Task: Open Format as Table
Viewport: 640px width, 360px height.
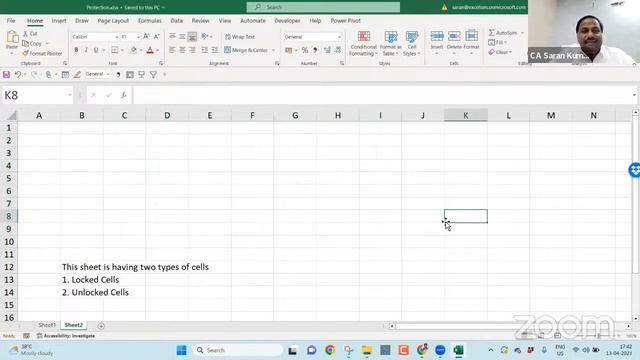Action: point(391,43)
